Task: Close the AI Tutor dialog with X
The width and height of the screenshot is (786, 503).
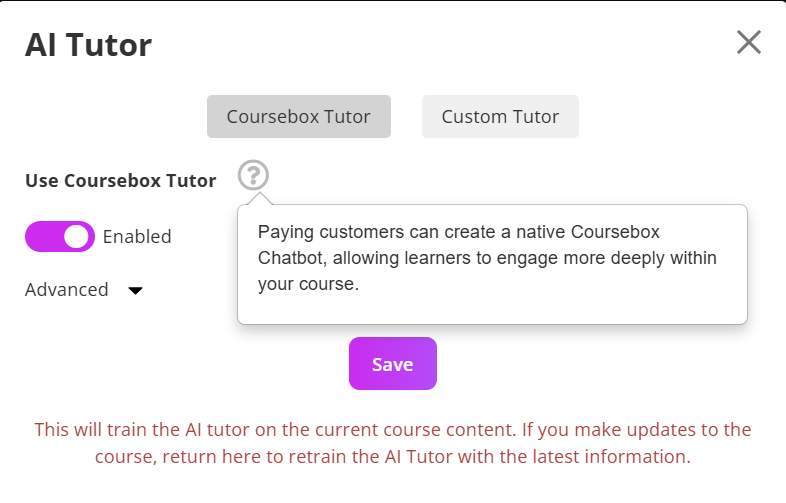Action: point(749,42)
